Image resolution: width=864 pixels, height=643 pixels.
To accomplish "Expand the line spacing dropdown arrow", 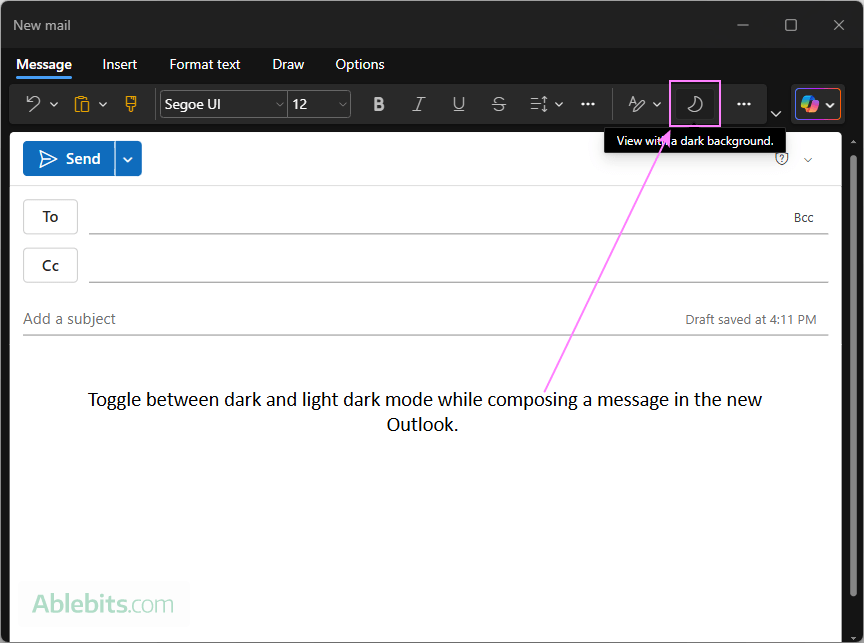I will coord(559,104).
